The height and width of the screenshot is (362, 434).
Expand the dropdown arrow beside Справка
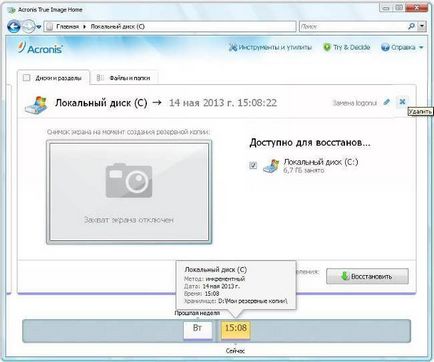point(421,48)
